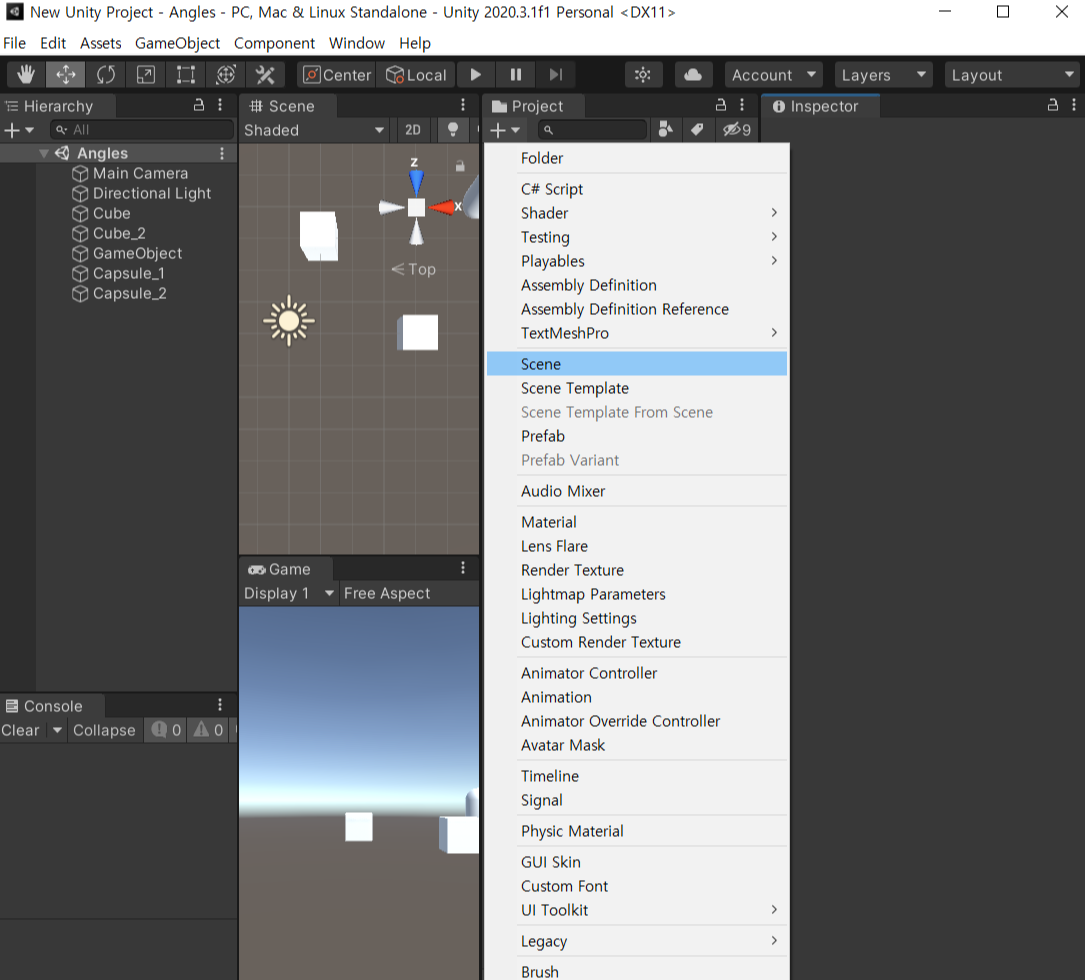Select the sun light gizmo
The width and height of the screenshot is (1085, 980).
(x=289, y=320)
